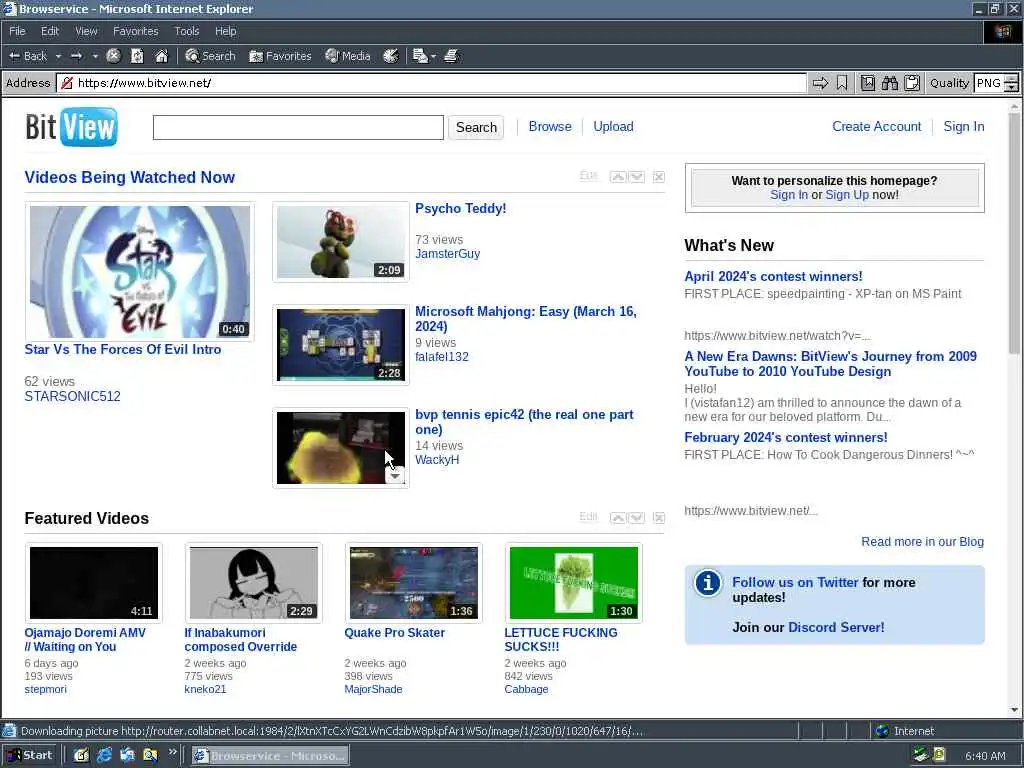
Task: Open the Browse link
Action: tap(550, 127)
